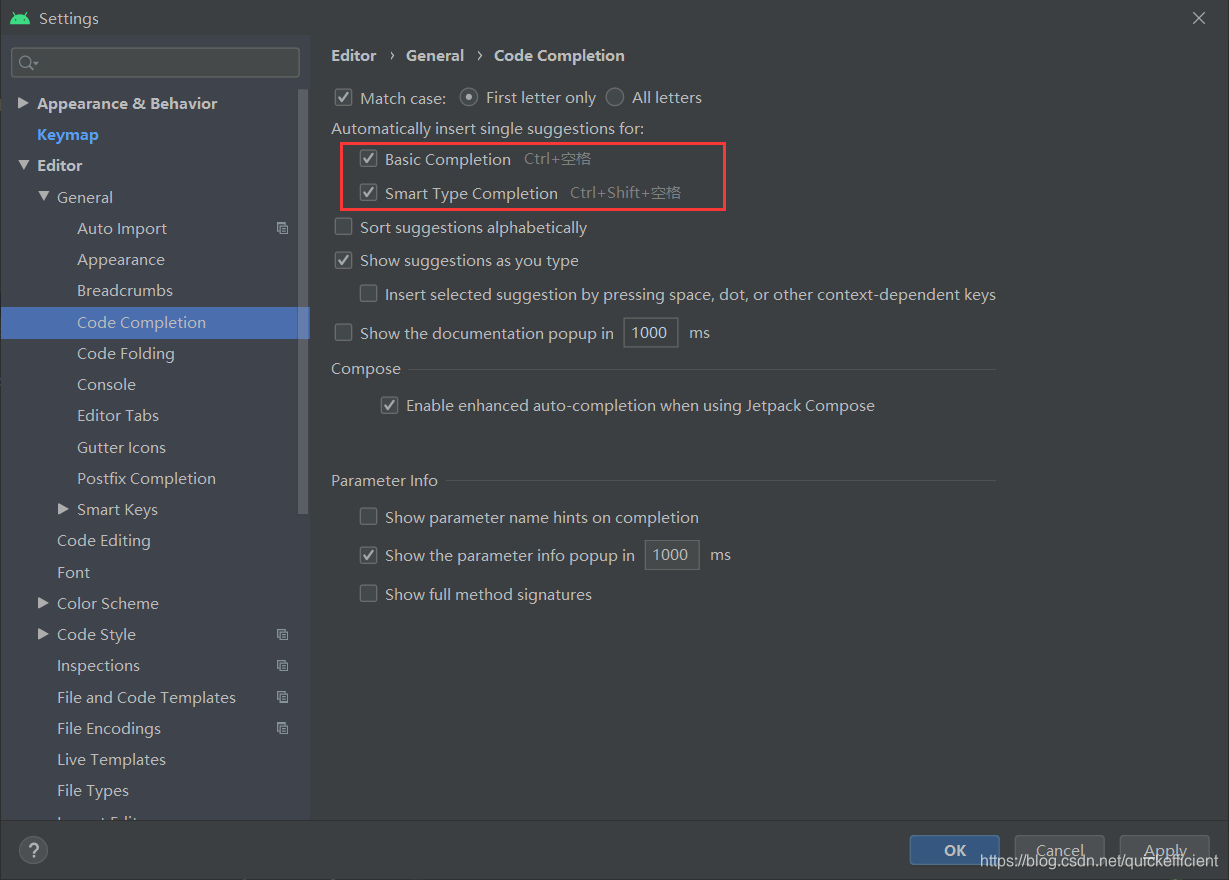This screenshot has width=1229, height=880.
Task: Expand the Smart Keys tree item
Action: coord(63,509)
